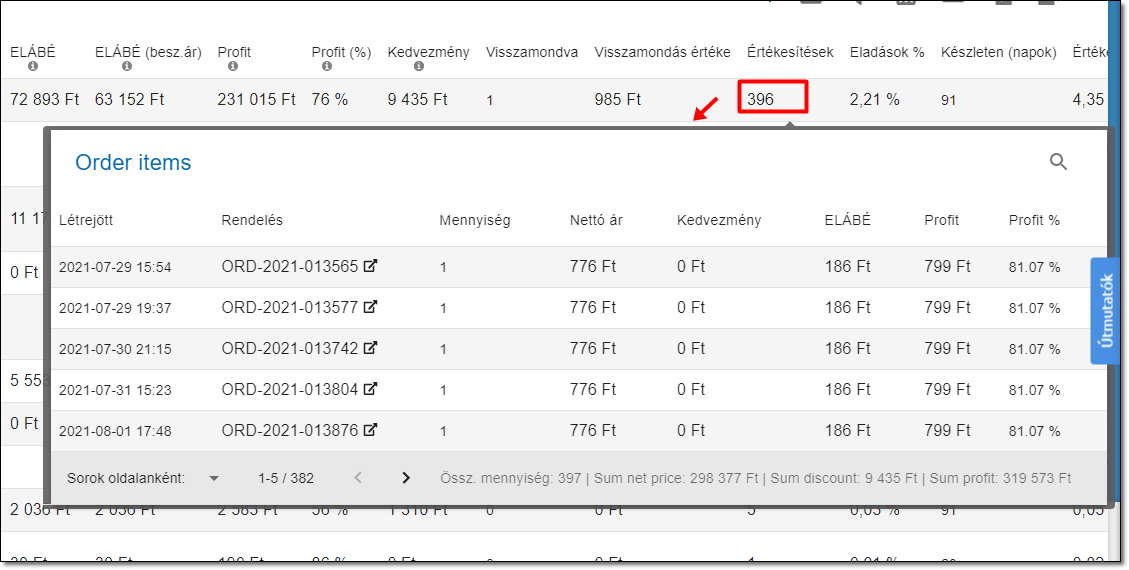Show info icon under ELÁBÉ (besz.ár)
The height and width of the screenshot is (570, 1129).
pyautogui.click(x=127, y=66)
